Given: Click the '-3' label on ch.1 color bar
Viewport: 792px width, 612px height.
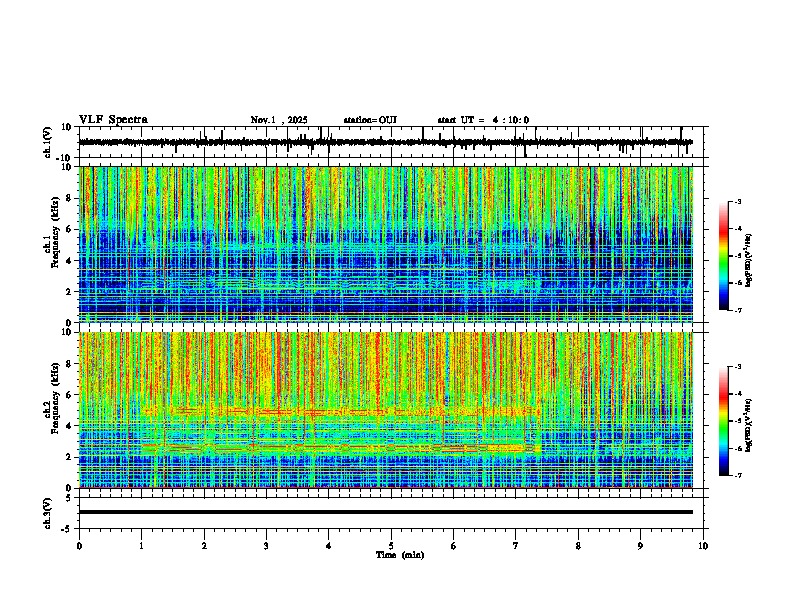Looking at the screenshot, I should (737, 202).
